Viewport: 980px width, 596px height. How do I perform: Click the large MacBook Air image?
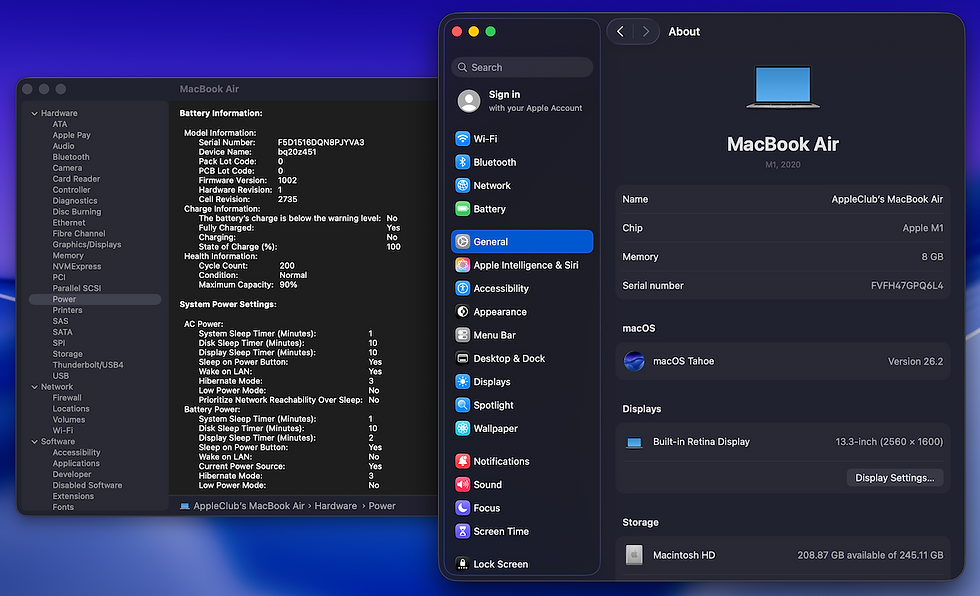click(x=782, y=87)
